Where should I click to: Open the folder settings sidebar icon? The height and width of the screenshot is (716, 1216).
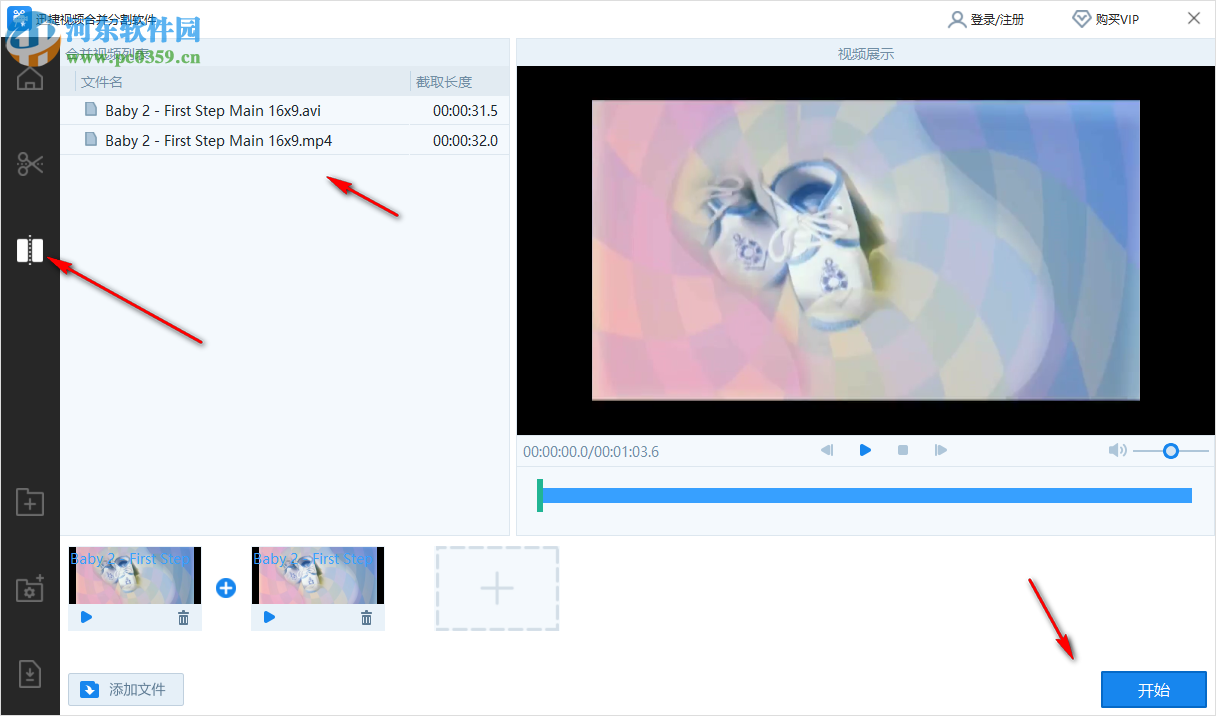coord(30,588)
